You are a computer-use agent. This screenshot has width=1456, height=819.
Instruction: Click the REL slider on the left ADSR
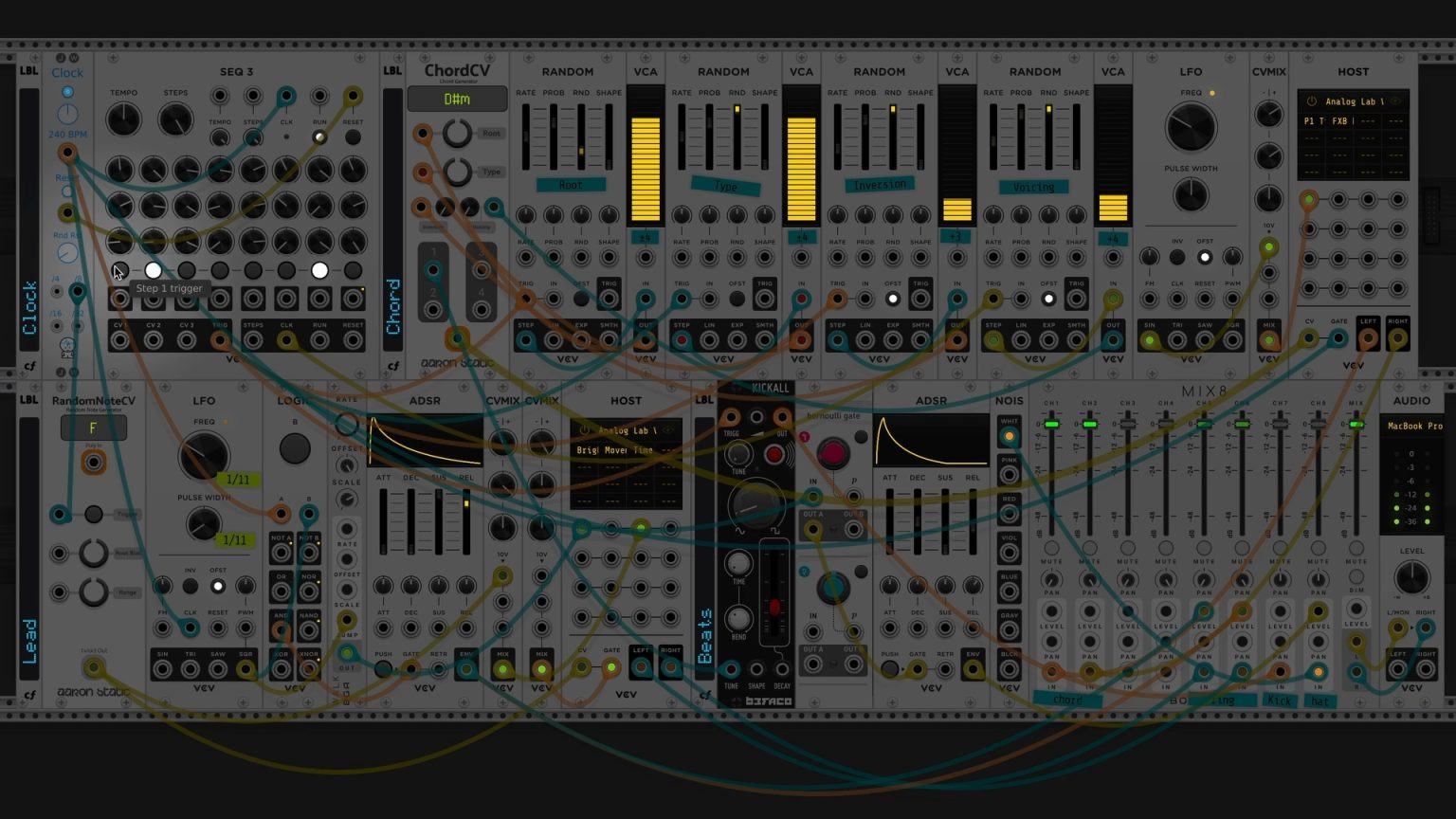[465, 522]
